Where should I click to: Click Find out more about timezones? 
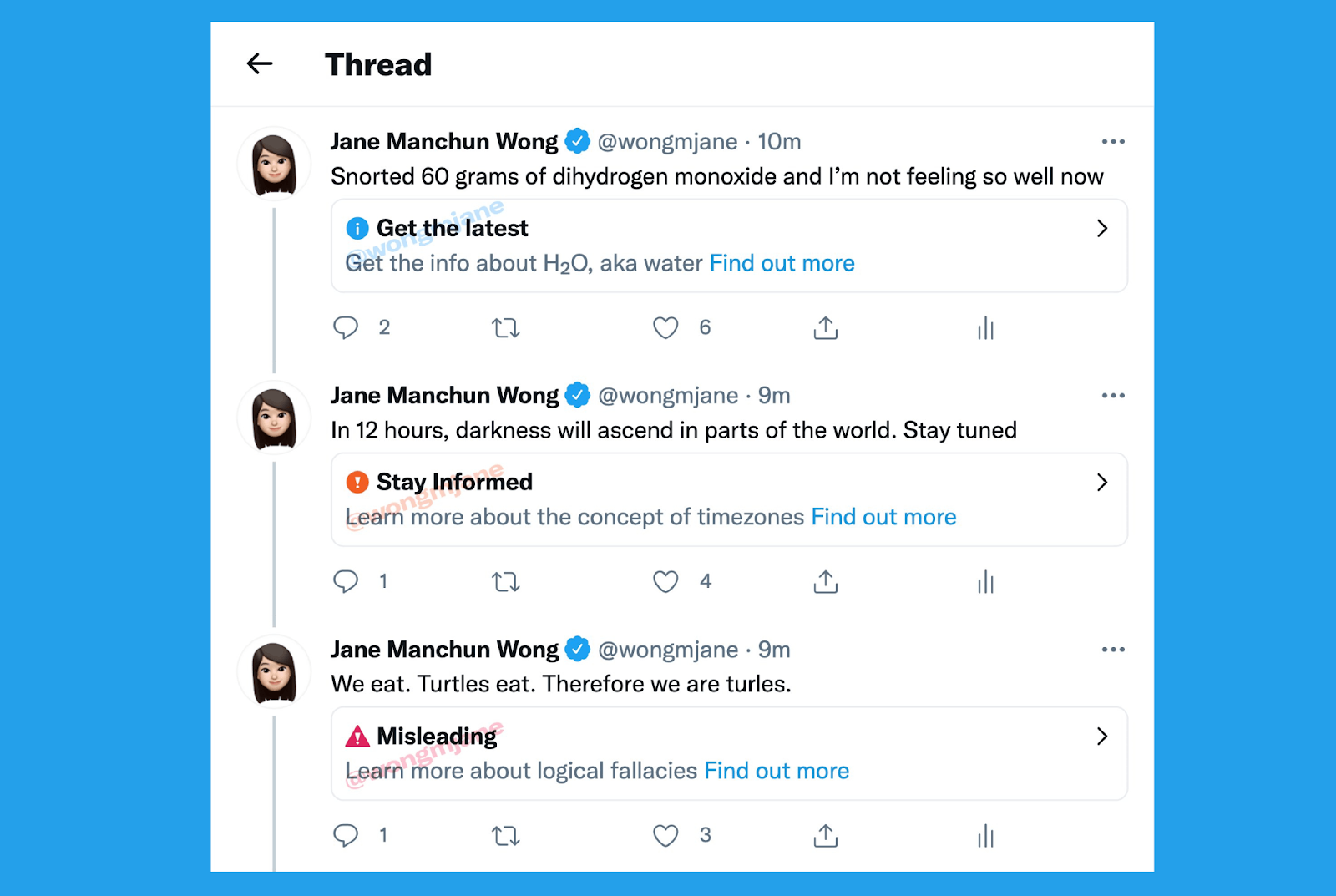click(x=883, y=516)
